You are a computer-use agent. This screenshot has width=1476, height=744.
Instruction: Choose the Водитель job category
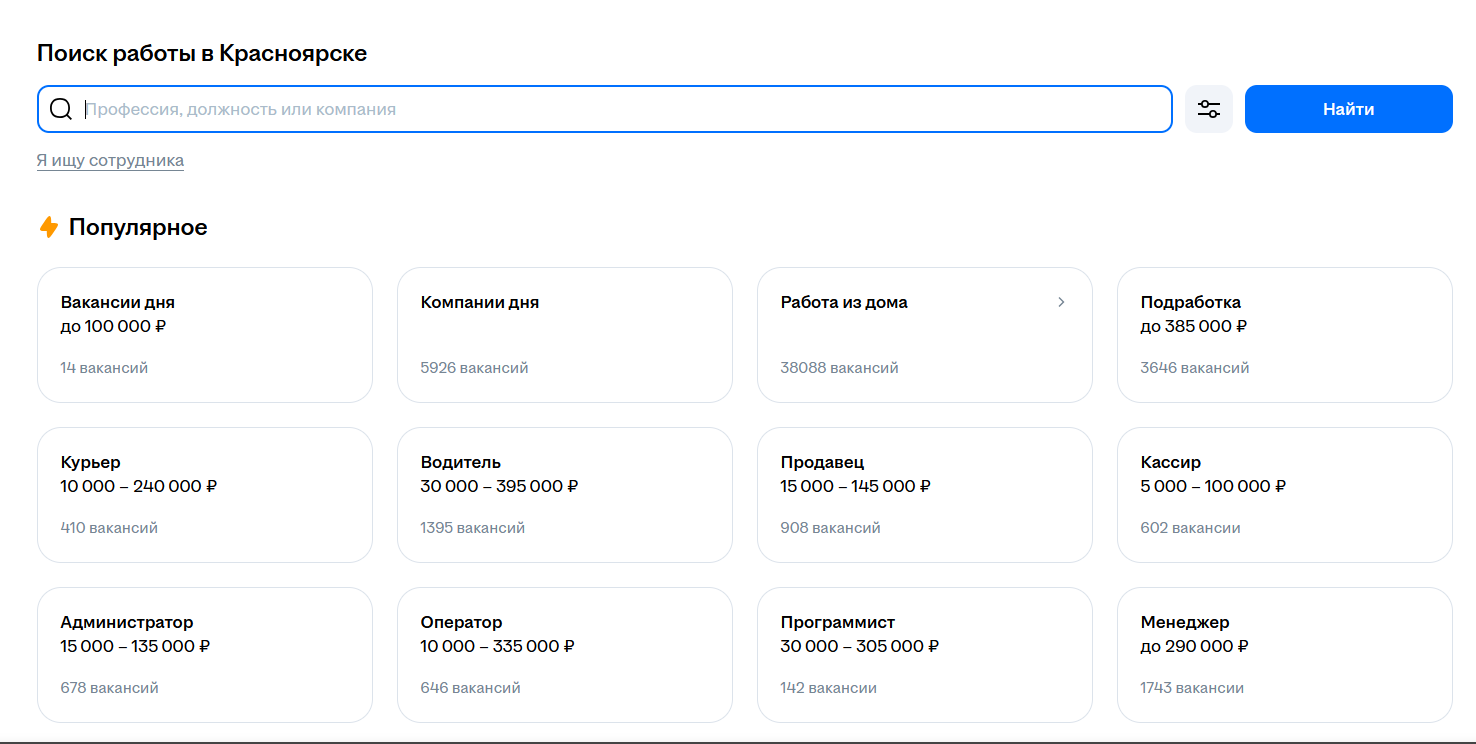coord(565,495)
